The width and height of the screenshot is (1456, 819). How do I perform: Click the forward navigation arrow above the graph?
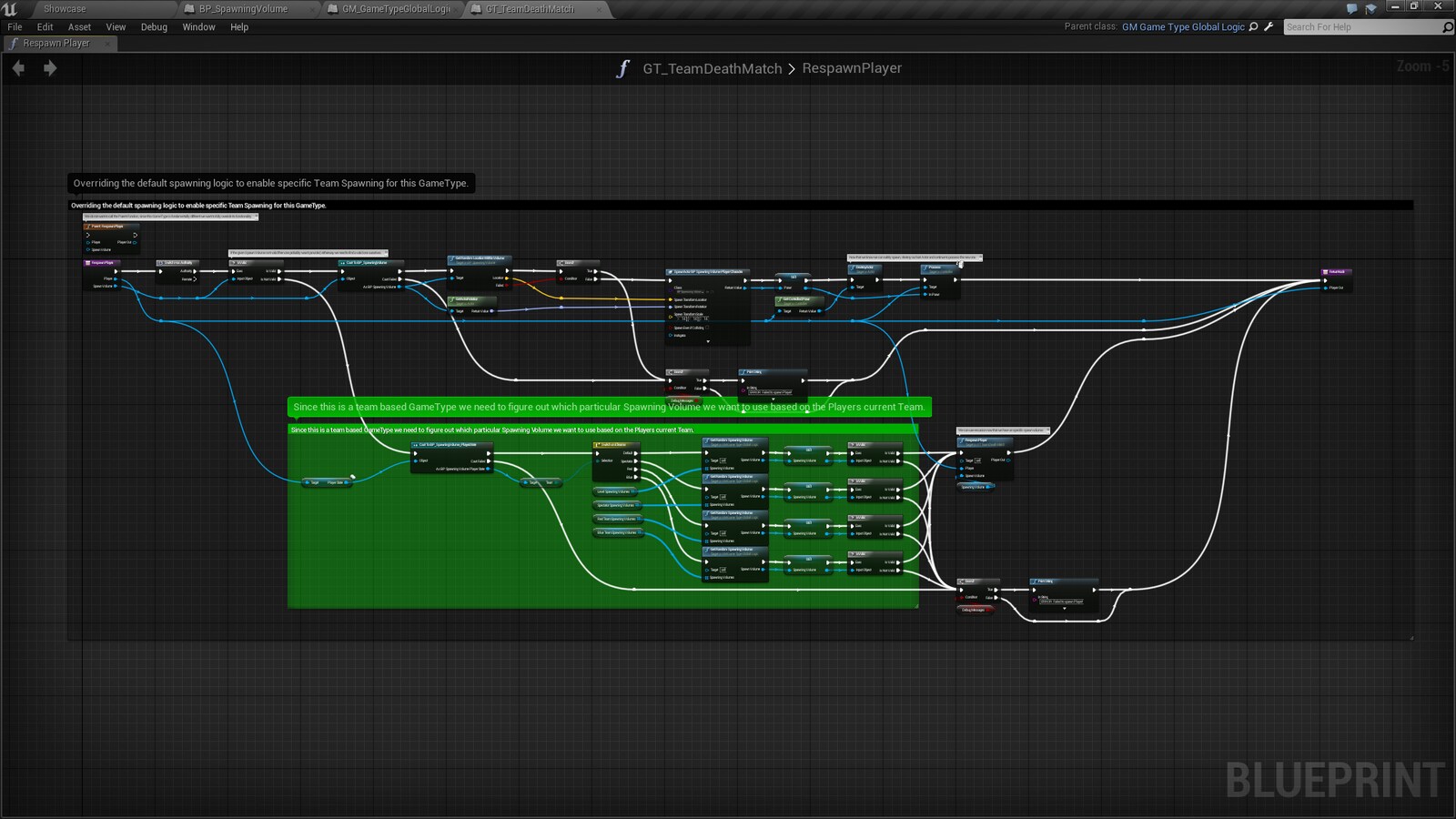pyautogui.click(x=51, y=67)
